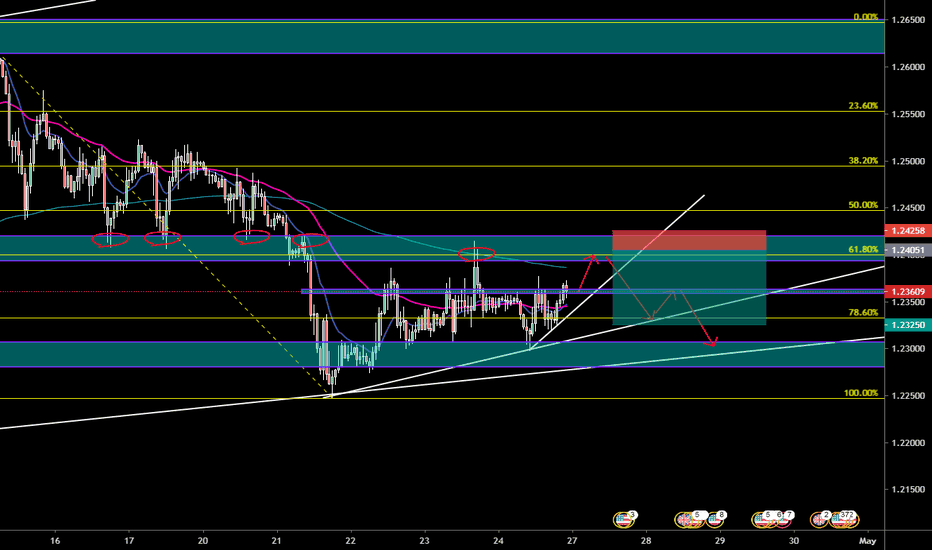The width and height of the screenshot is (932, 550).
Task: Click the 100.00% Fibonacci level label
Action: click(x=861, y=393)
